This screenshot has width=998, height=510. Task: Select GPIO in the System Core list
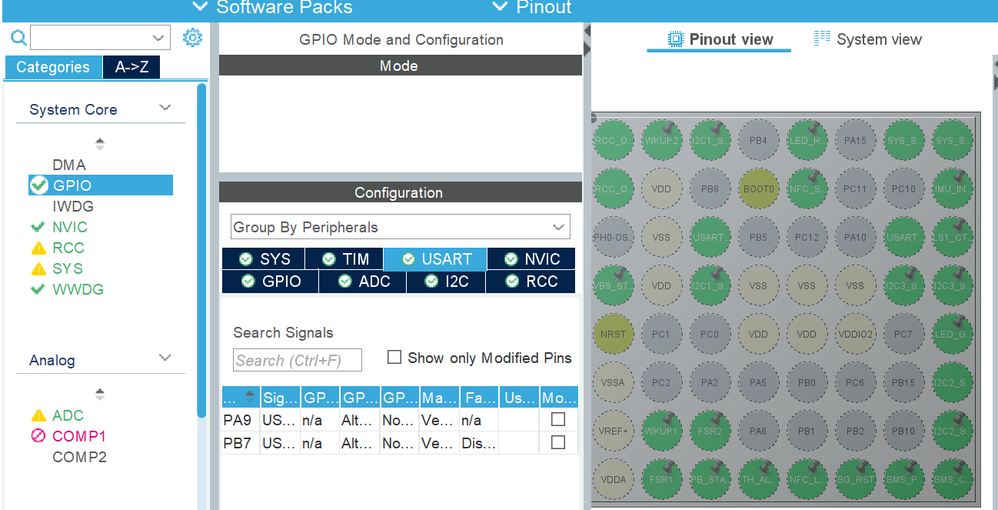click(x=101, y=185)
